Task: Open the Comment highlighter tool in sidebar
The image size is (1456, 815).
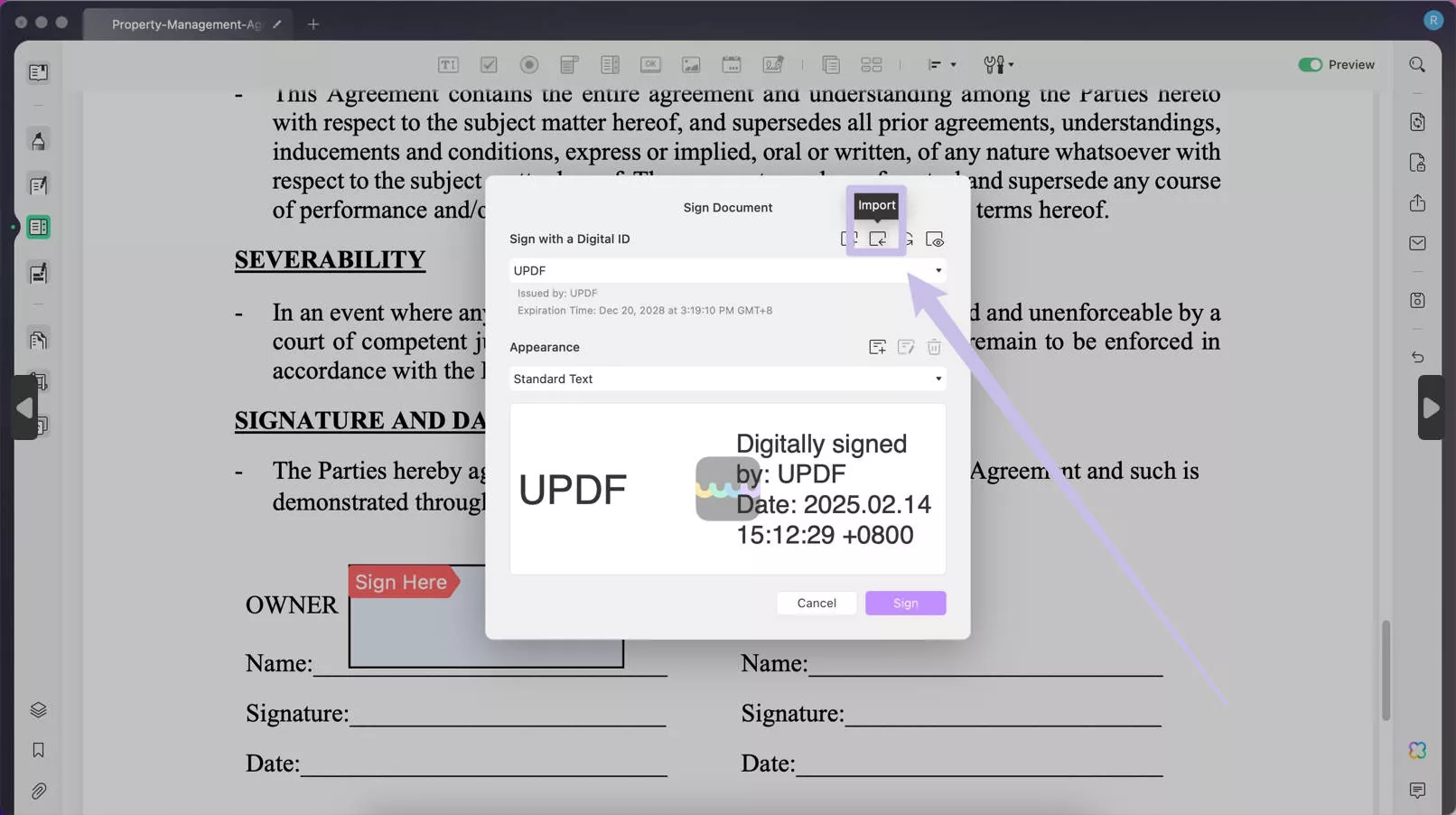Action: [x=38, y=141]
